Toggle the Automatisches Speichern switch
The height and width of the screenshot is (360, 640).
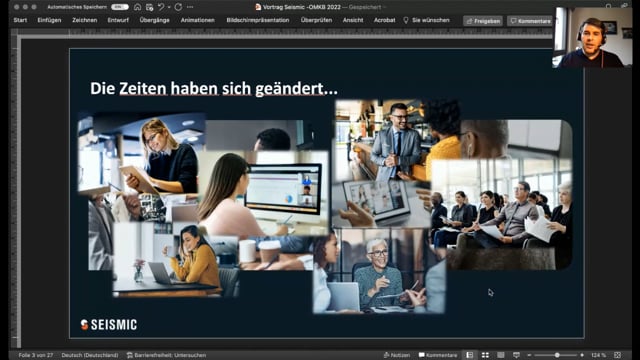coord(120,7)
